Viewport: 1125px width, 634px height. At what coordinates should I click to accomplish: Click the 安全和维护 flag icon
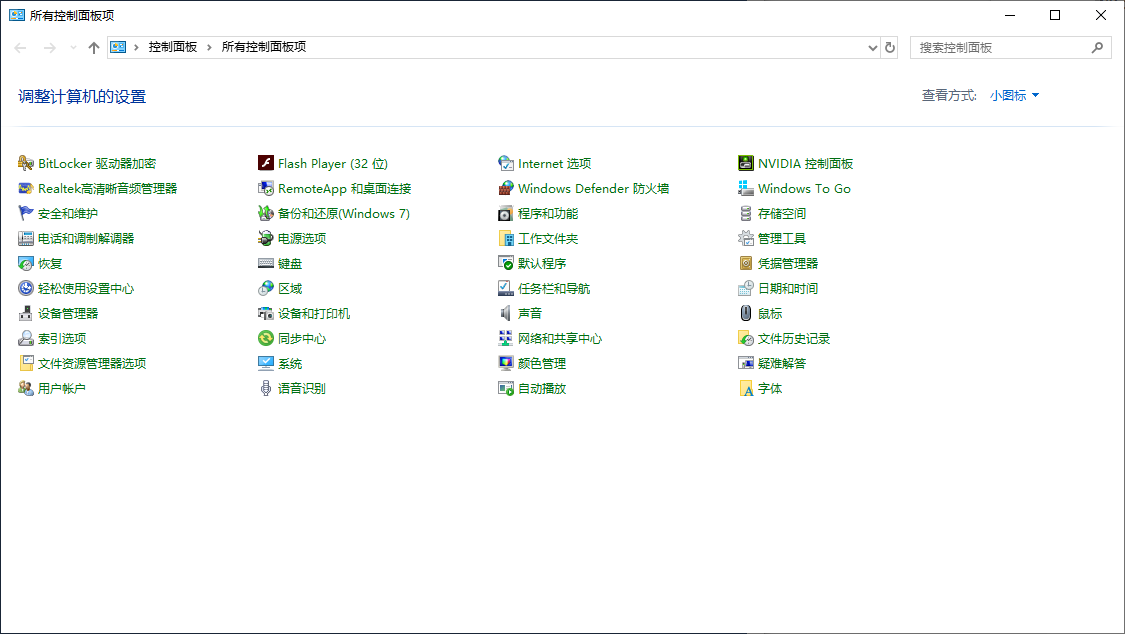pos(26,214)
